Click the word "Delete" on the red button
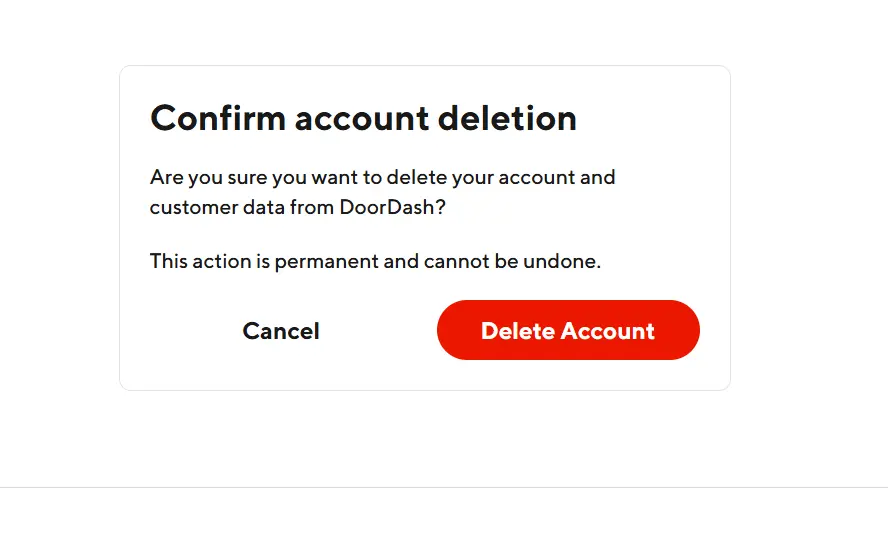888x537 pixels. pyautogui.click(x=517, y=331)
